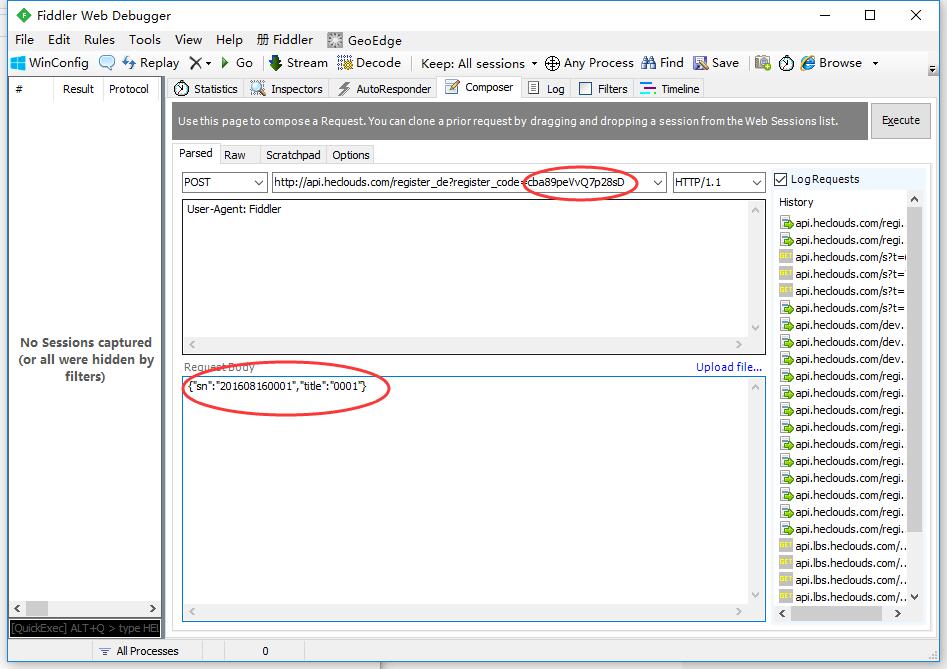The height and width of the screenshot is (669, 947).
Task: Click the Remove X toolbar icon
Action: tap(196, 63)
